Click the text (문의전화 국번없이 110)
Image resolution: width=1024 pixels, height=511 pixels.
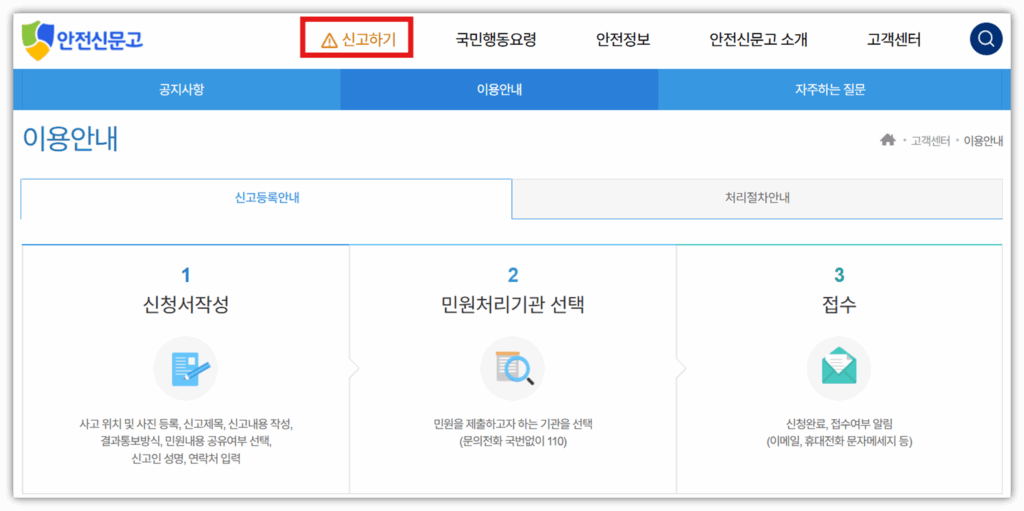[x=513, y=442]
